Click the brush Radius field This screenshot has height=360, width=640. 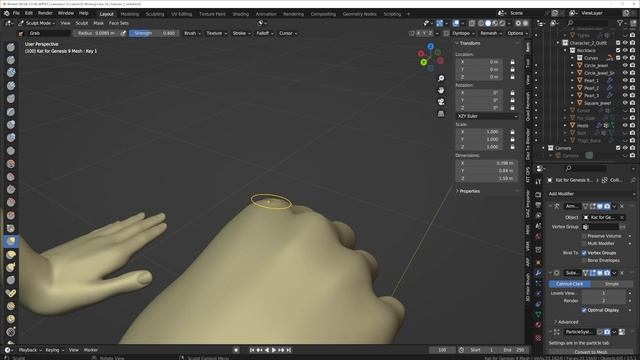96,33
